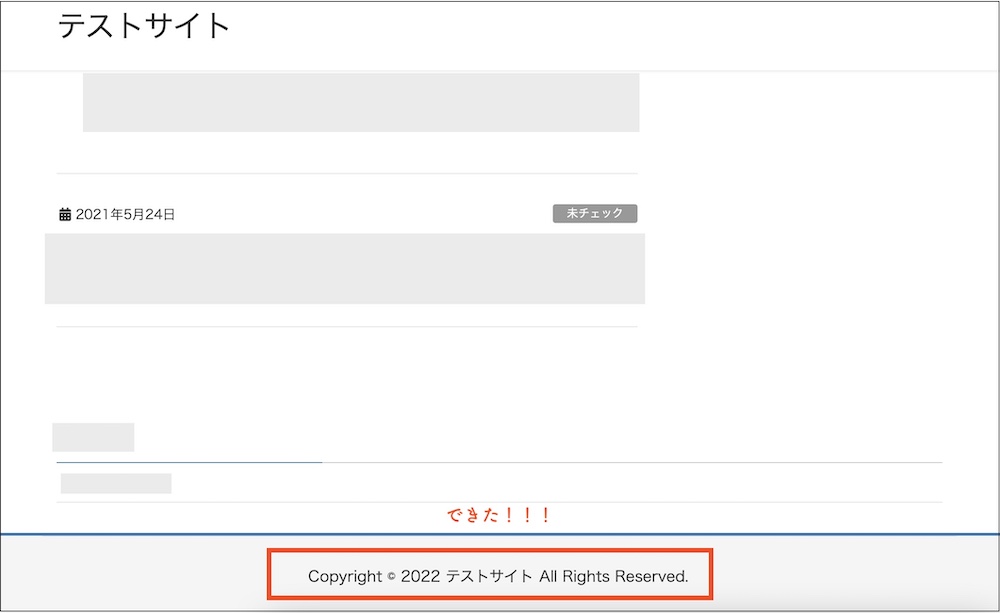Open the 未チェック category label
This screenshot has height=613, width=1000.
pyautogui.click(x=595, y=213)
